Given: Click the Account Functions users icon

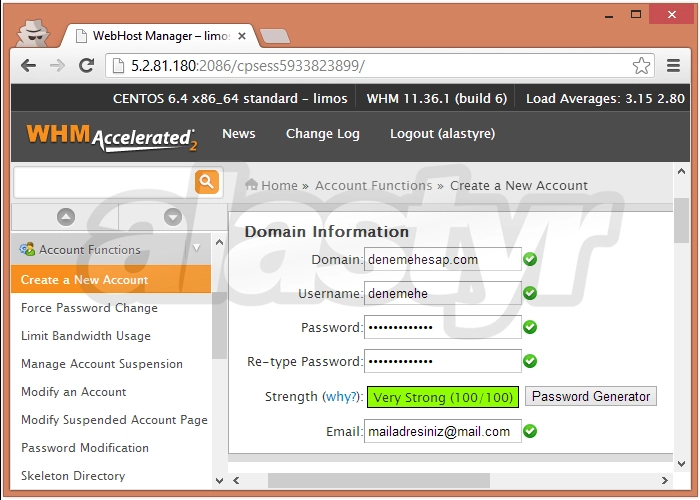Looking at the screenshot, I should click(x=27, y=249).
